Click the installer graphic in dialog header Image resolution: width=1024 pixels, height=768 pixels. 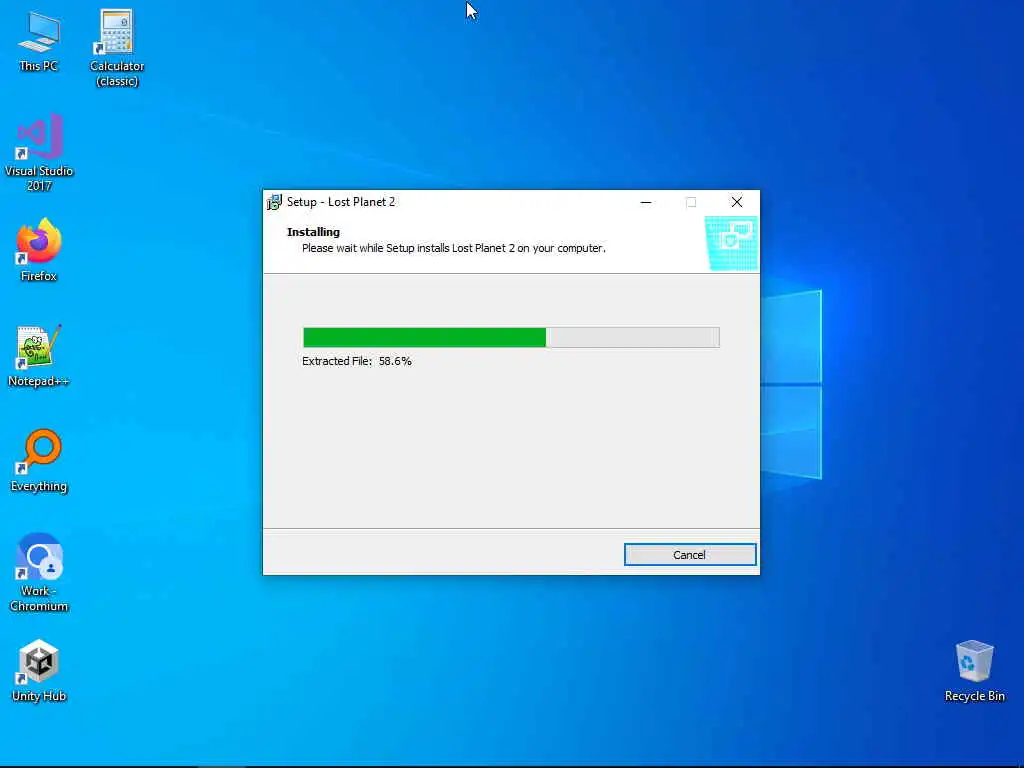[x=731, y=244]
